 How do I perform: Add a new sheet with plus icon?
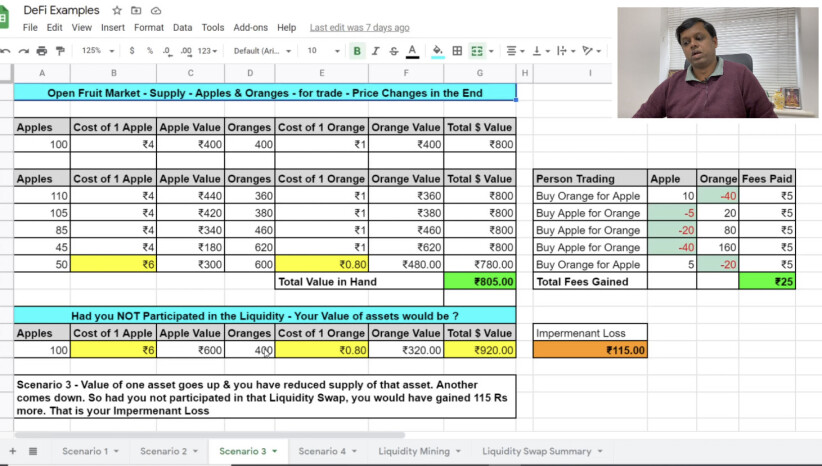pos(13,451)
